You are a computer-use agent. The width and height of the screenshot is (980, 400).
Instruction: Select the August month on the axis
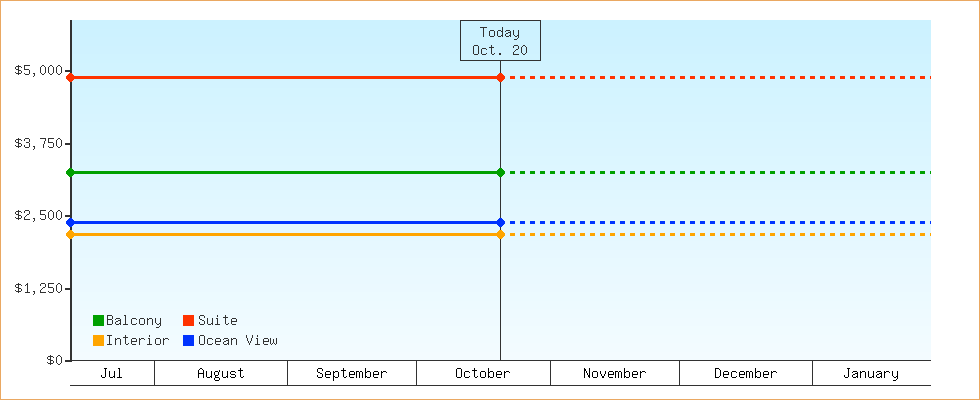click(221, 373)
